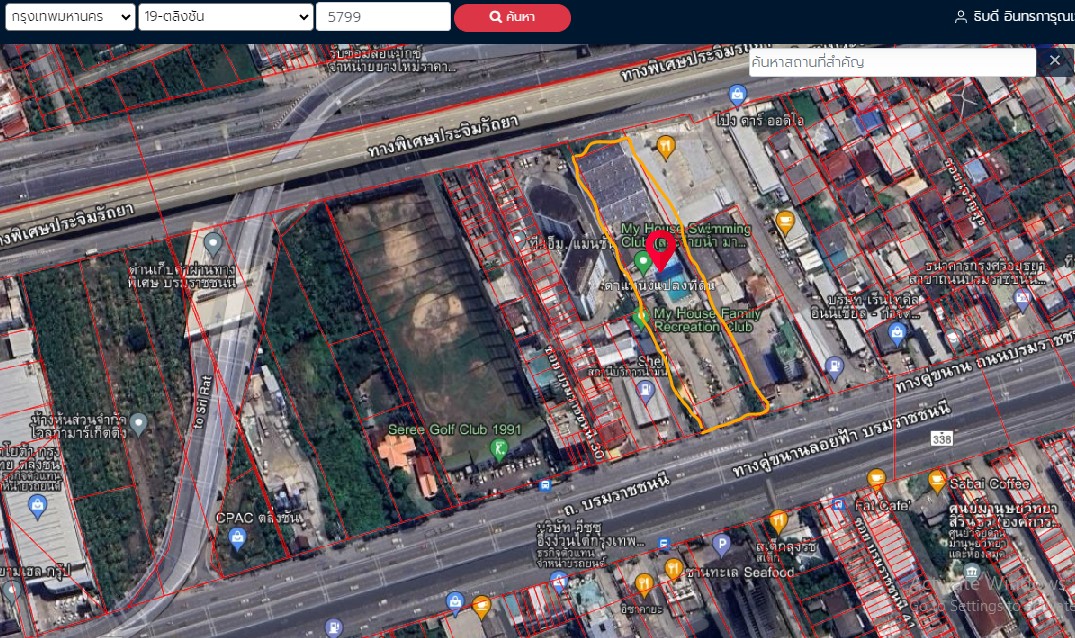Image resolution: width=1075 pixels, height=638 pixels.
Task: Click the route 338 highway shield
Action: tap(942, 439)
